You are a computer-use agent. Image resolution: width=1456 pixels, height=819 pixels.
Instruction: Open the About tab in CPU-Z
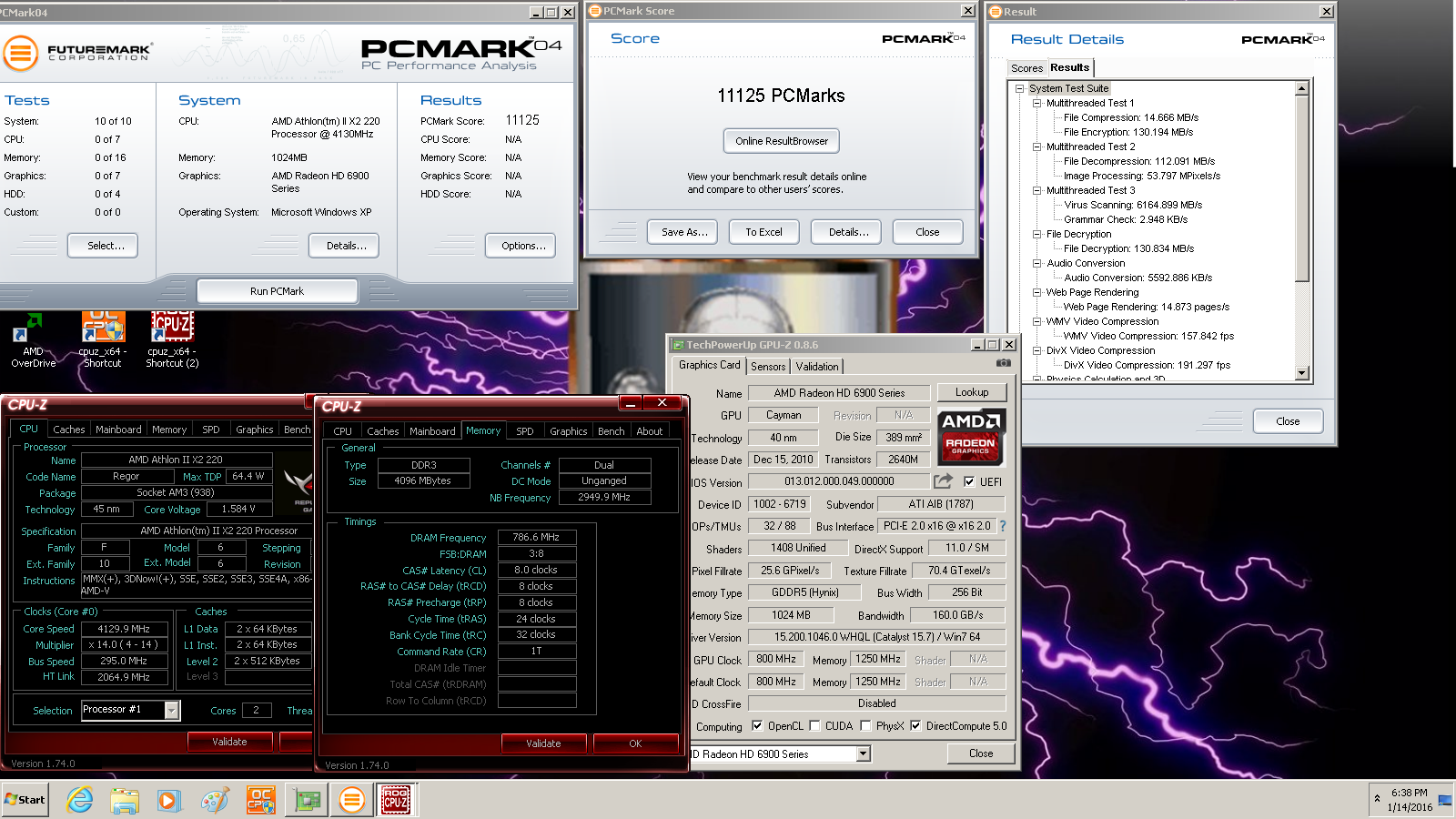[650, 431]
